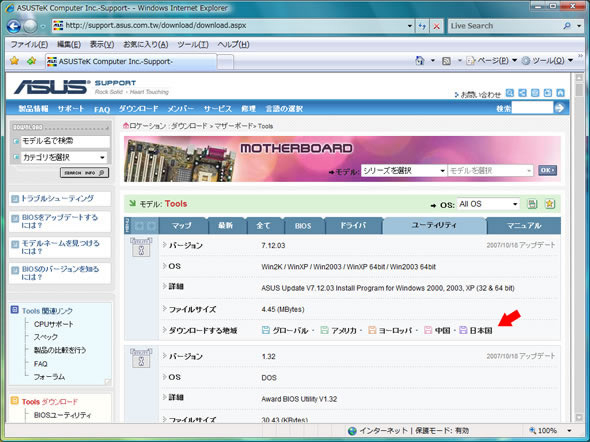Open the ヘルプ(H) menu
Viewport: 590px width, 442px height.
[x=233, y=44]
